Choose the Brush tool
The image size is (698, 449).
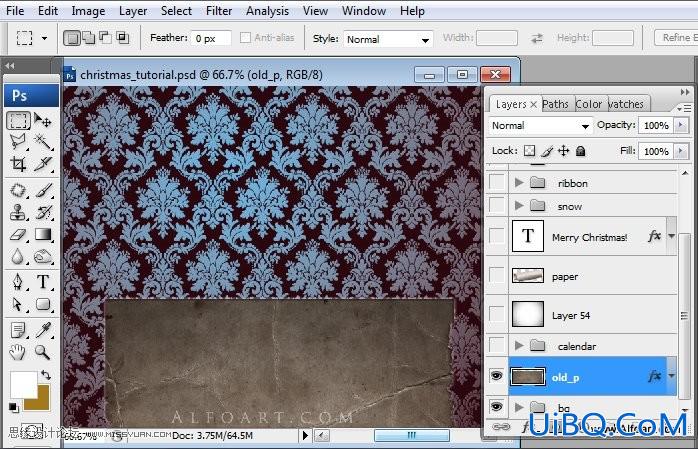click(43, 190)
